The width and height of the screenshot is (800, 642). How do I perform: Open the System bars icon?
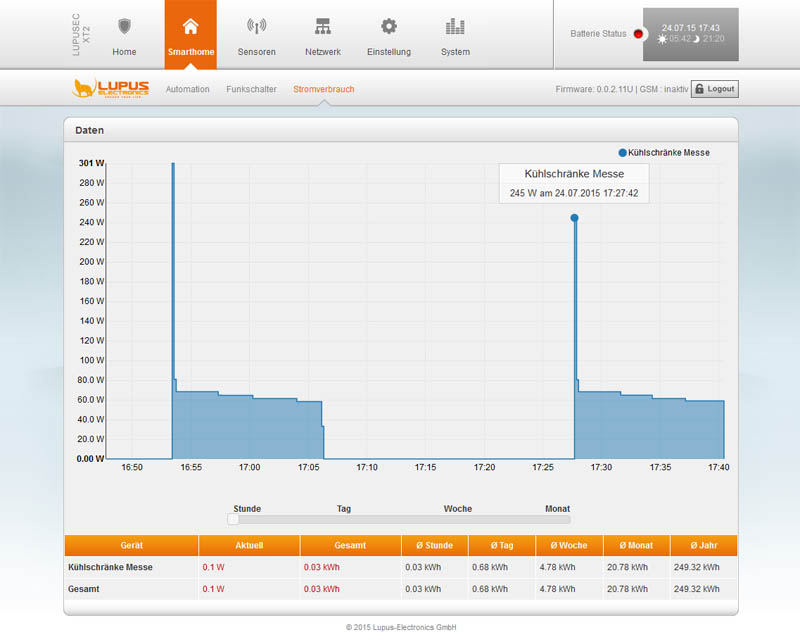(x=455, y=26)
